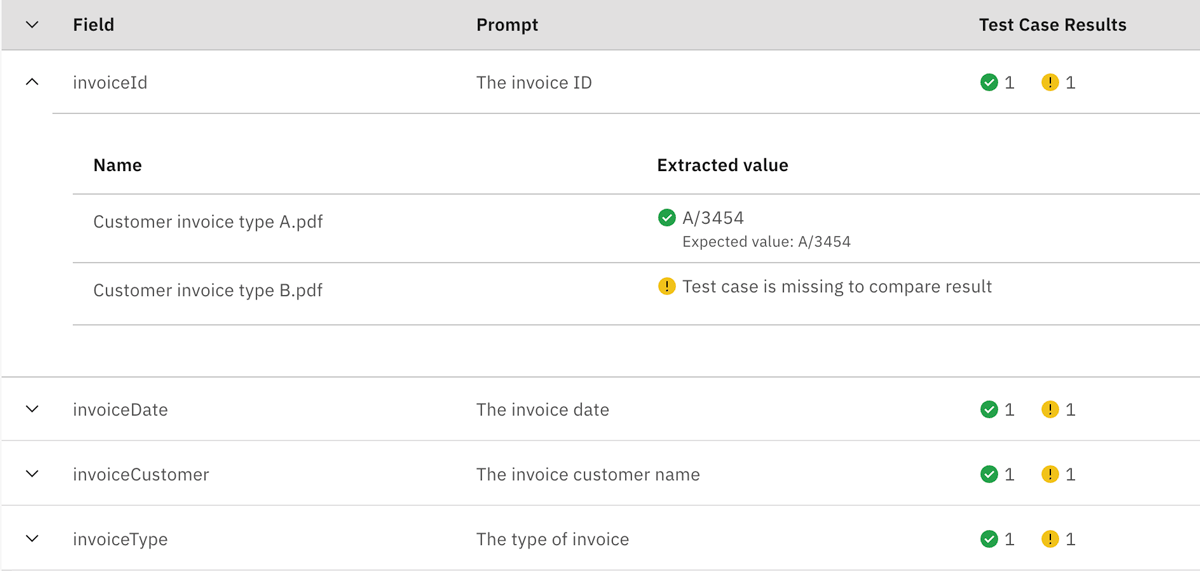Screen dimensions: 1200x571
Task: Click the invoiceId field name
Action: pos(110,83)
